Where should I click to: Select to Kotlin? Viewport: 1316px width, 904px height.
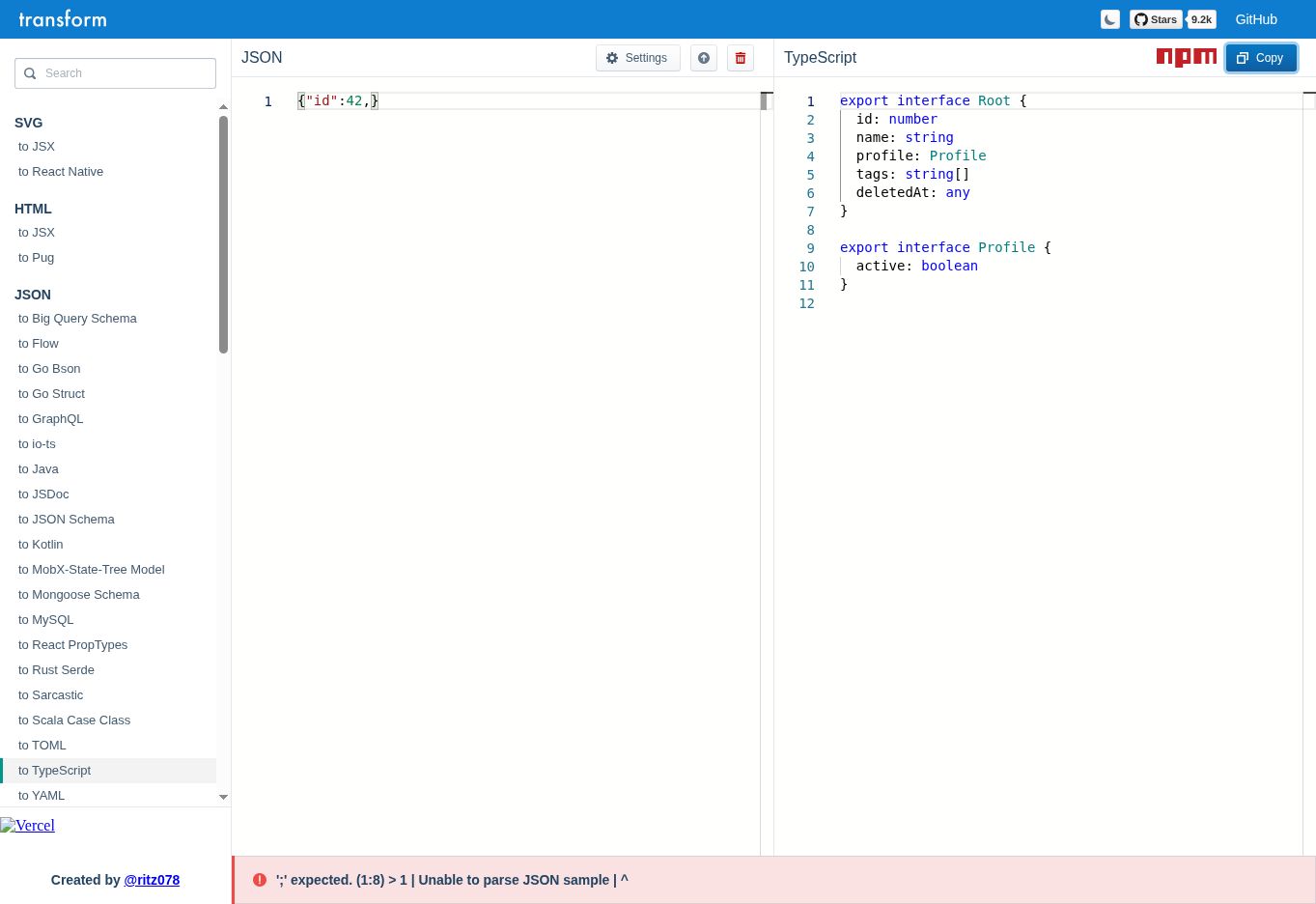41,545
